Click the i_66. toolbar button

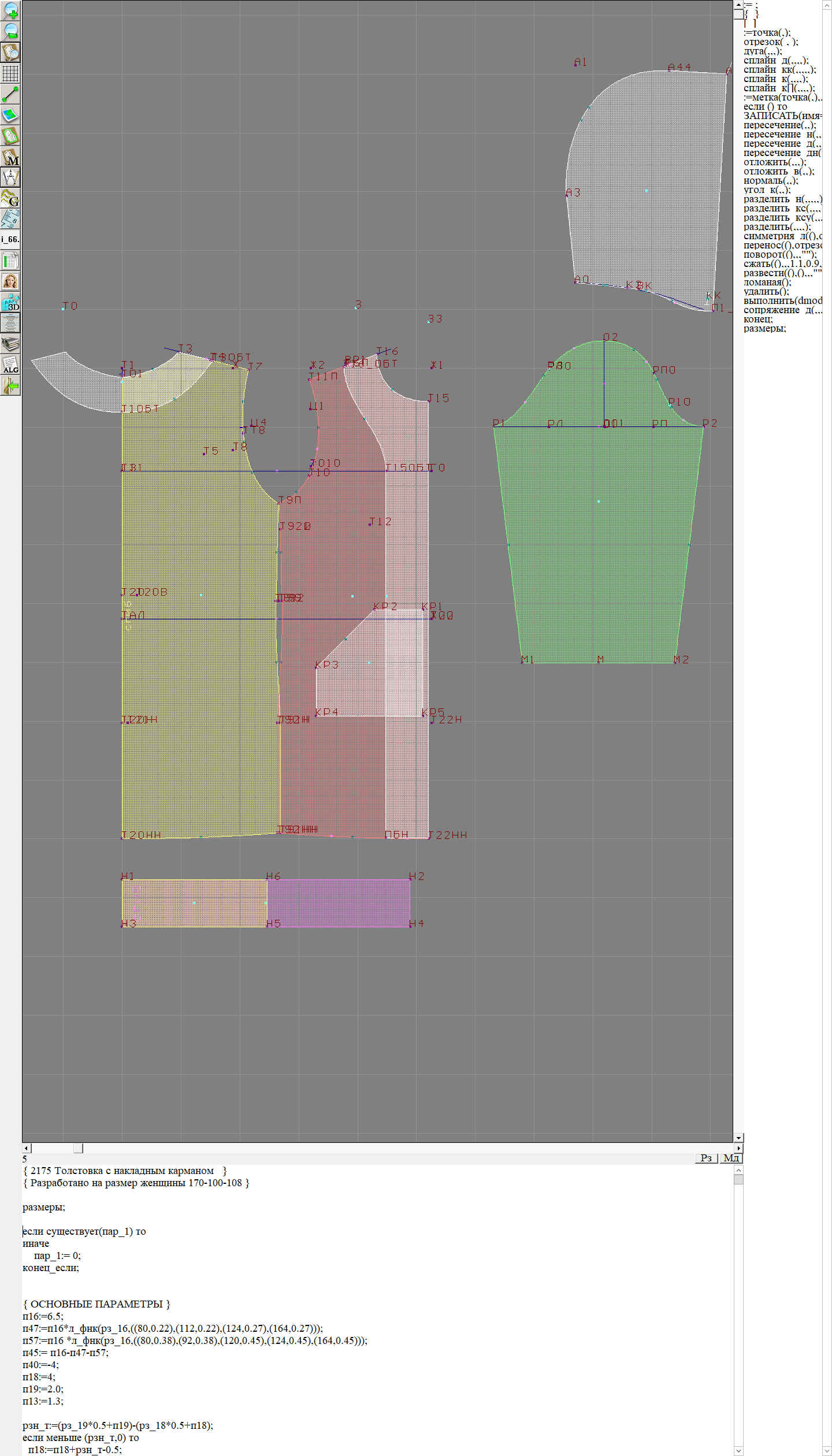click(10, 239)
